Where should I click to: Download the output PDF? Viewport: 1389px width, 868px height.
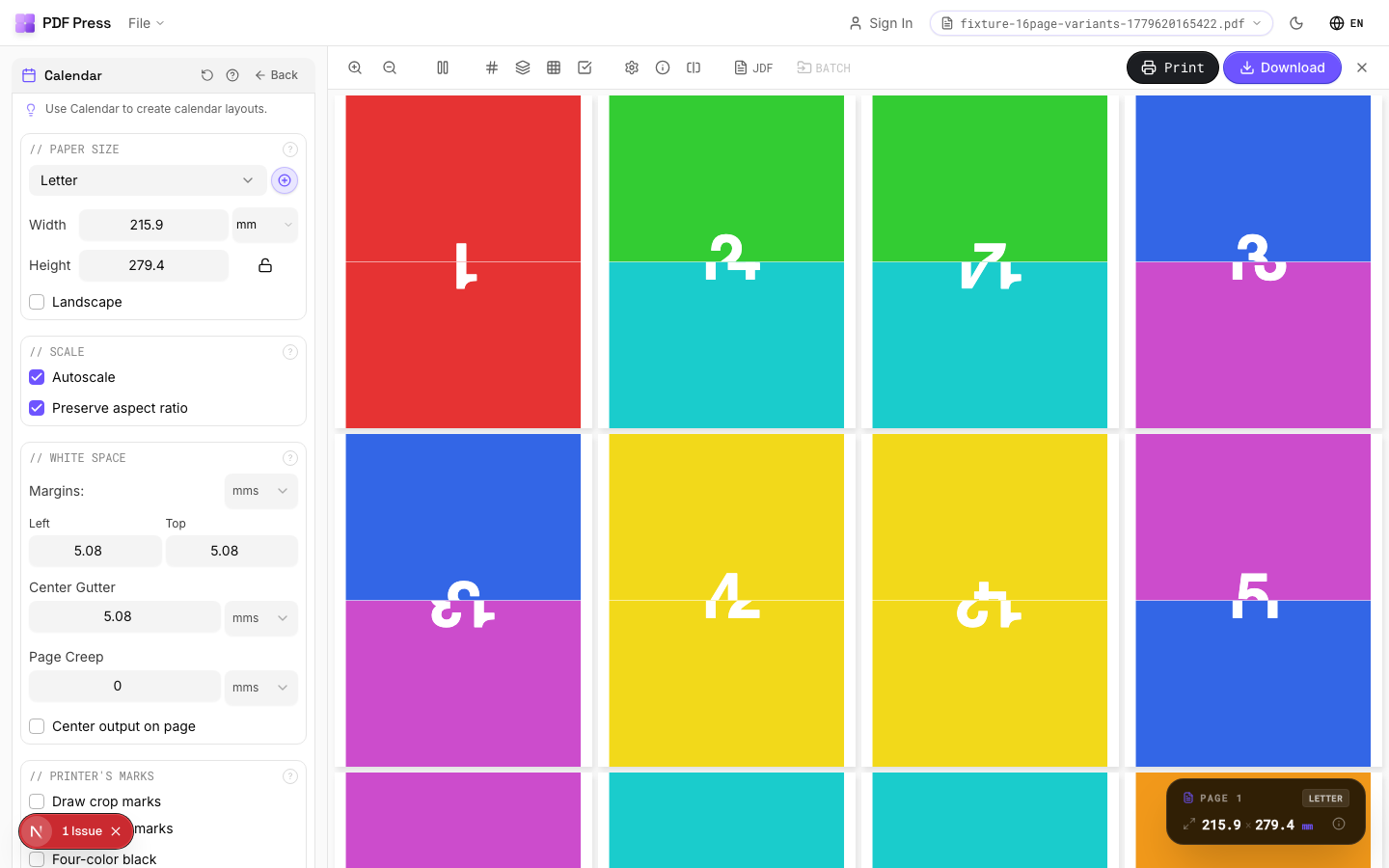point(1282,68)
